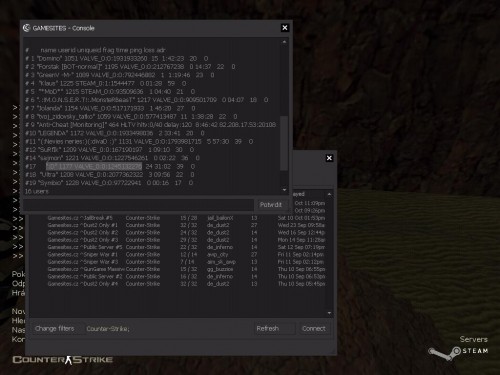The width and height of the screenshot is (500, 375).
Task: Click server list sort arrow in header
Action: (x=329, y=194)
